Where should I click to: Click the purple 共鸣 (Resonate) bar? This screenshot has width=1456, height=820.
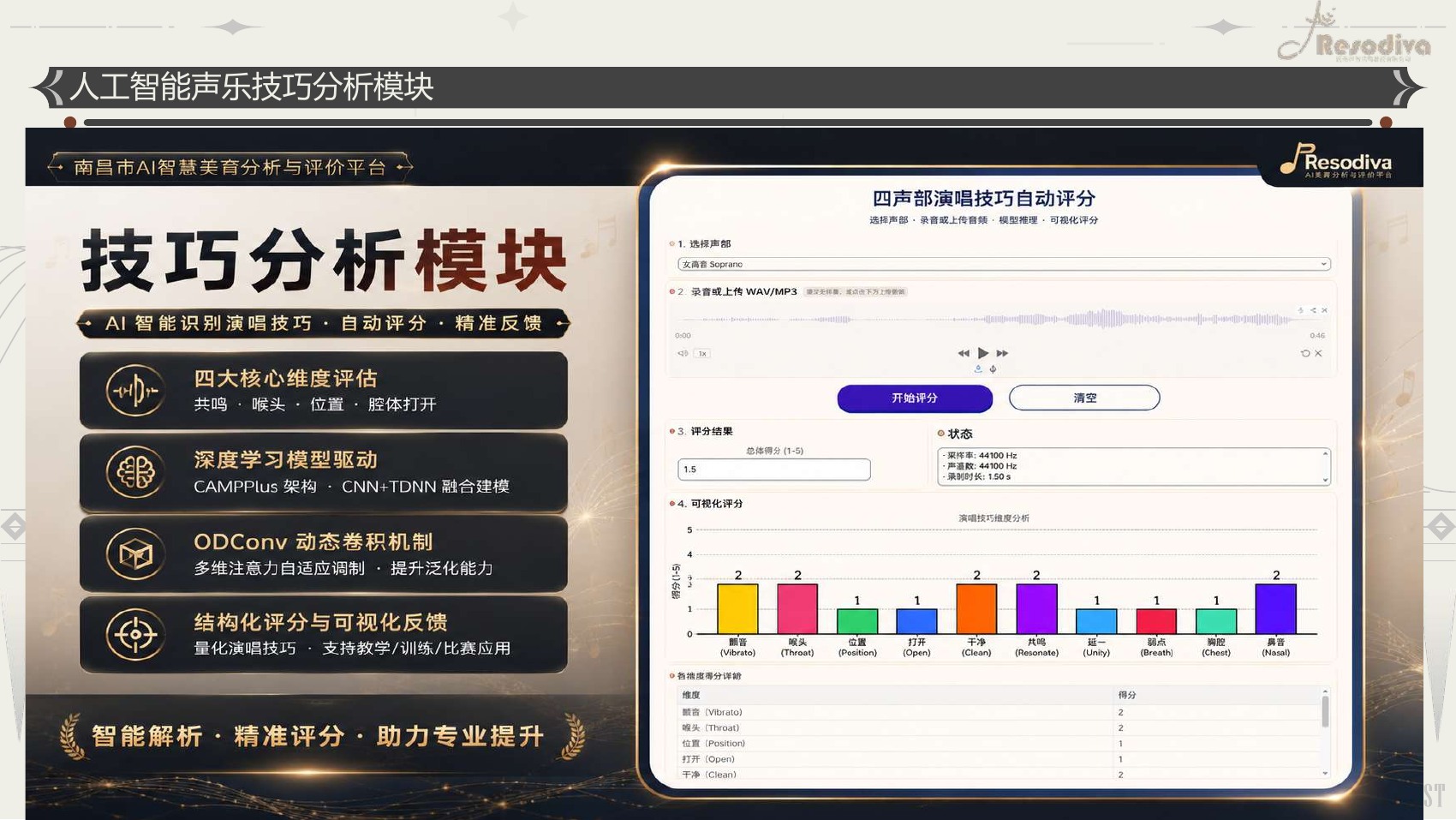(1036, 609)
